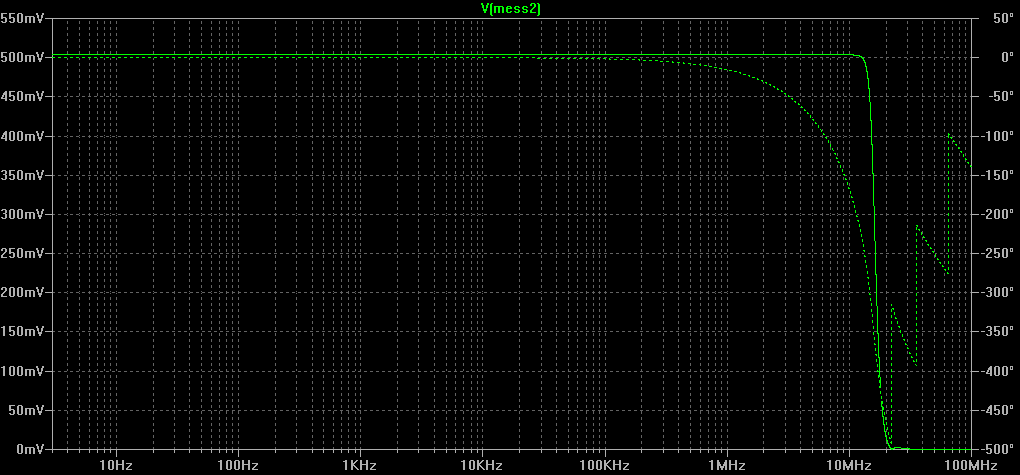Click the 100mV left axis label
Viewport: 1020px width, 475px height.
coord(21,371)
